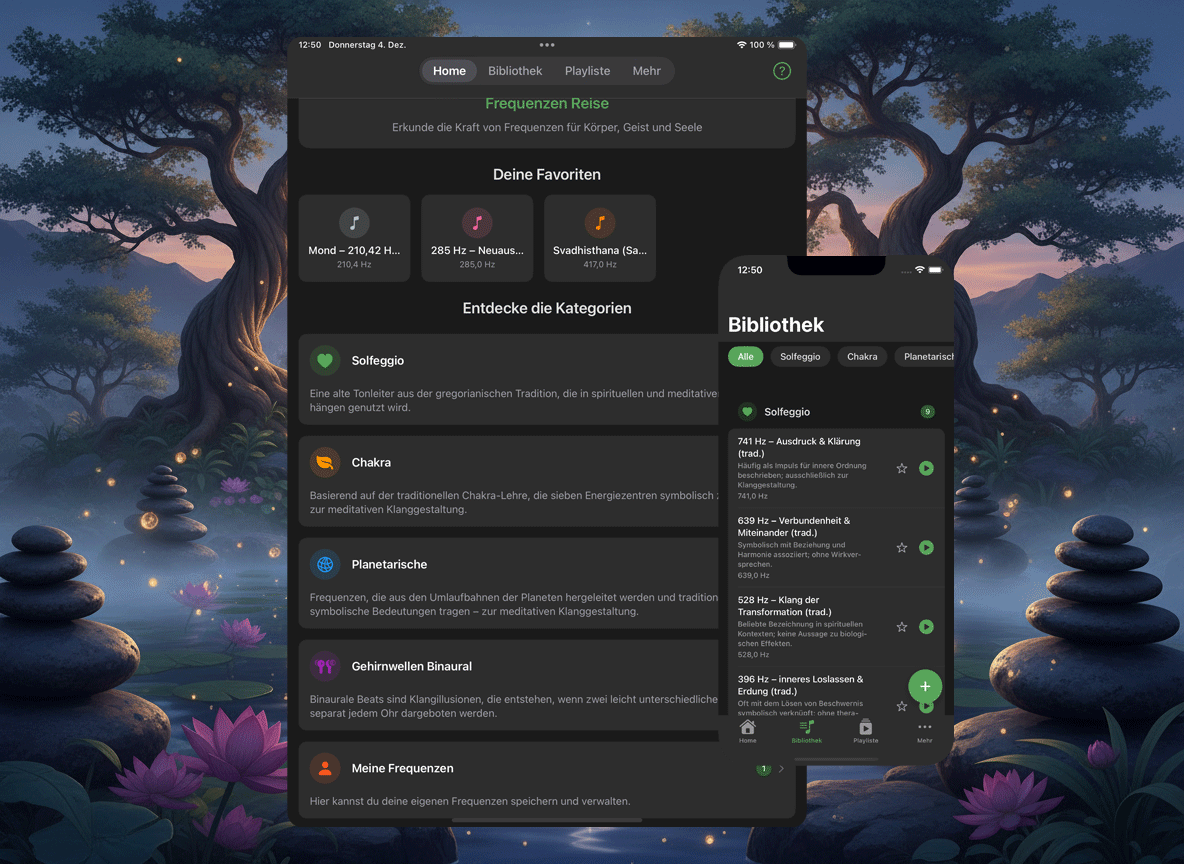Toggle favorite star for 528 Hz
The height and width of the screenshot is (864, 1184).
pyautogui.click(x=901, y=627)
